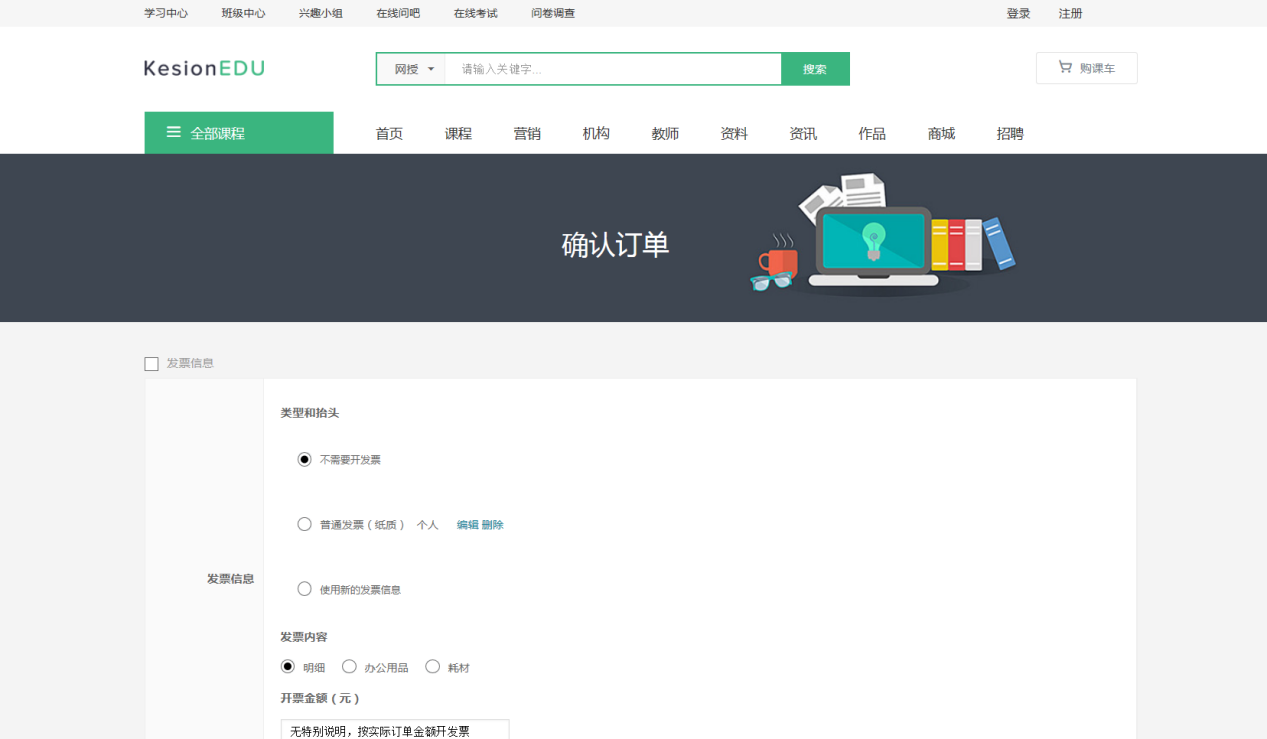Select 耗材 as invoice content

click(x=432, y=666)
